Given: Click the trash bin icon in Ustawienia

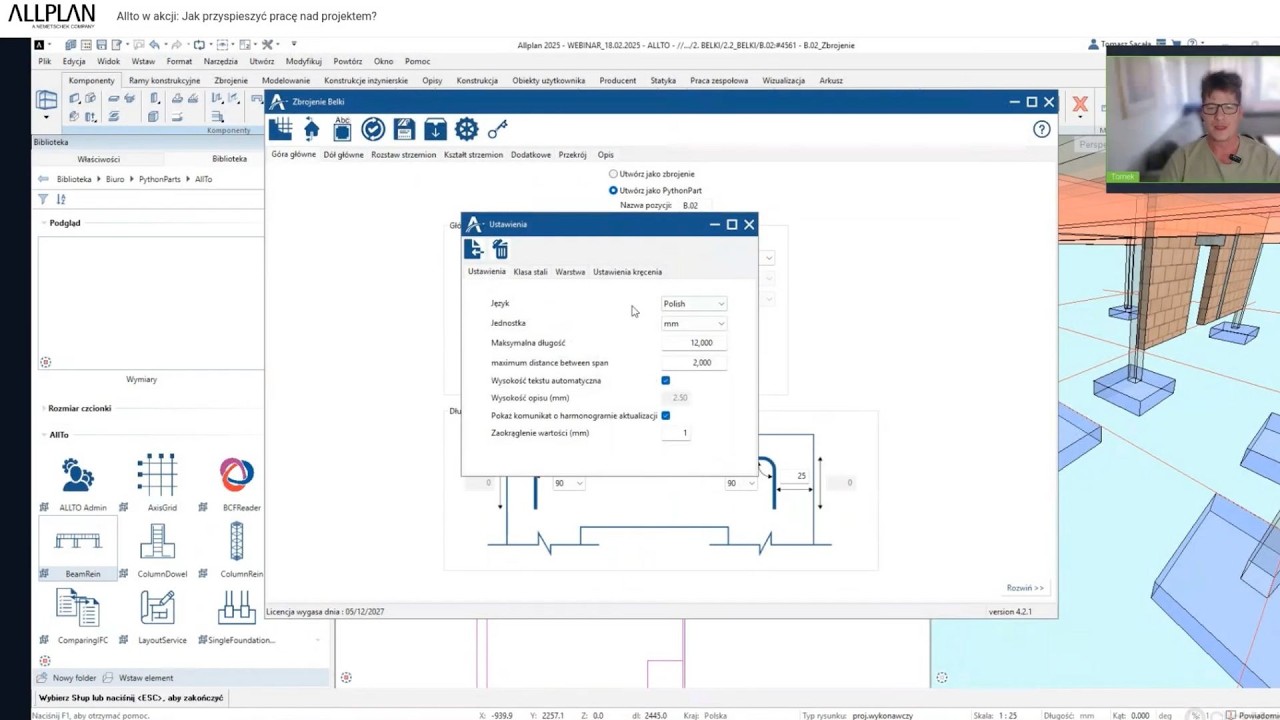Looking at the screenshot, I should tap(501, 249).
